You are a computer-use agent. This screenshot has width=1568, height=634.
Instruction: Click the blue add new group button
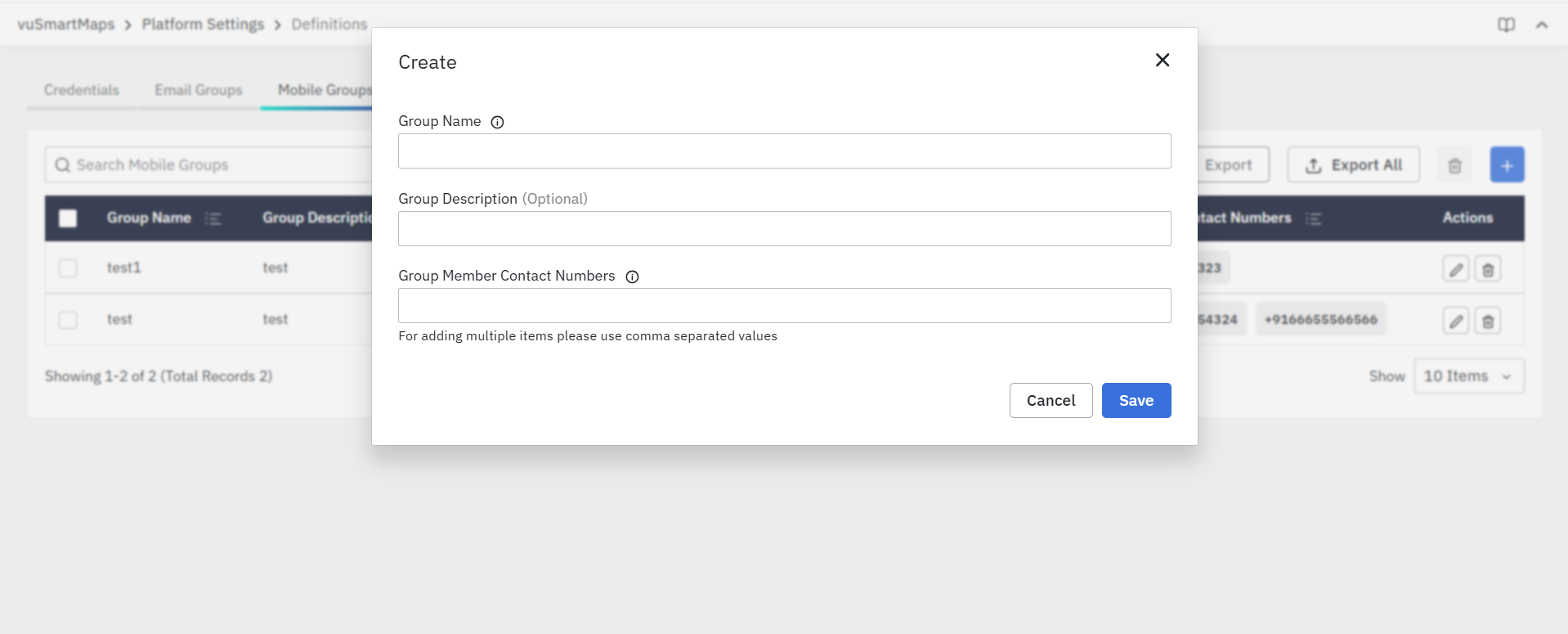pyautogui.click(x=1507, y=165)
